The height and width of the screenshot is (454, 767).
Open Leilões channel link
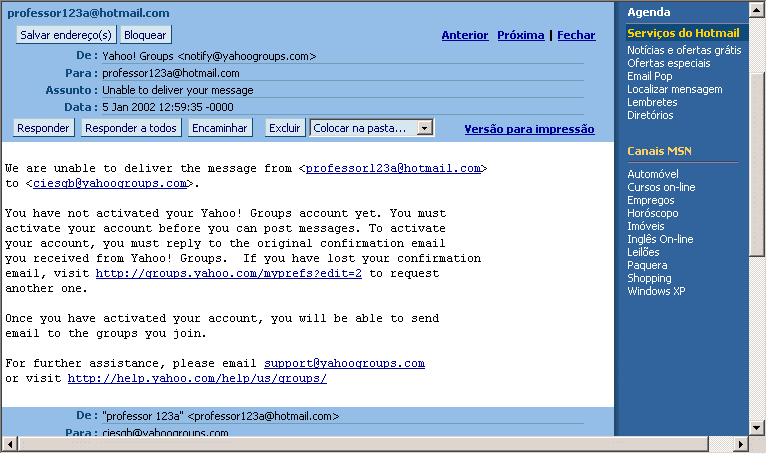click(643, 252)
